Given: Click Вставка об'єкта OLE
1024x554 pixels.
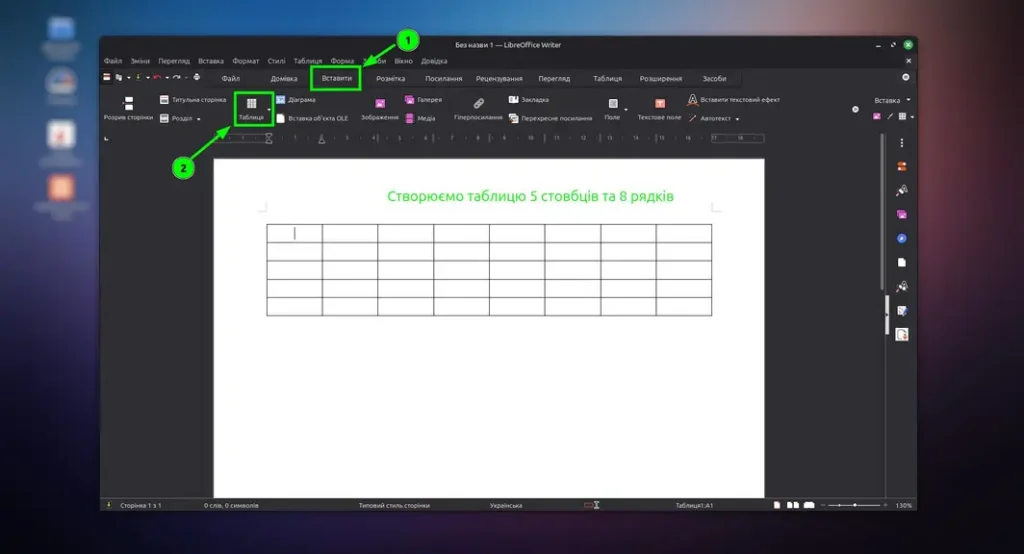Looking at the screenshot, I should coord(312,118).
